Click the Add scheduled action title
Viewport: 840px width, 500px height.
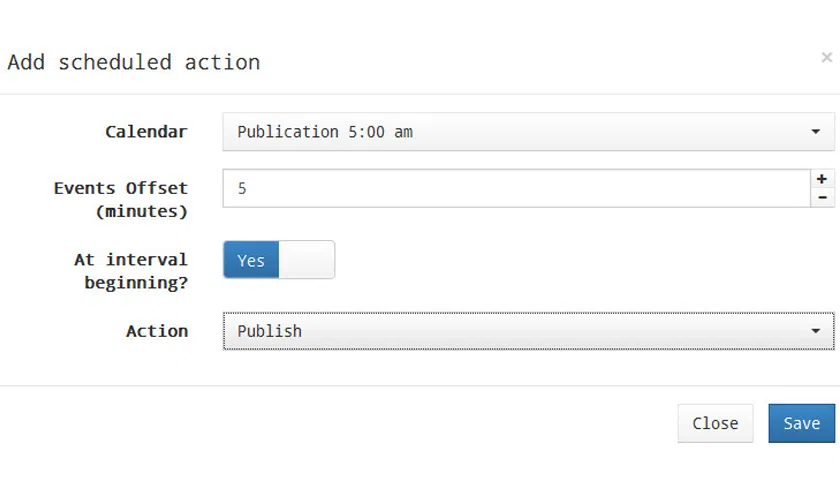coord(133,63)
